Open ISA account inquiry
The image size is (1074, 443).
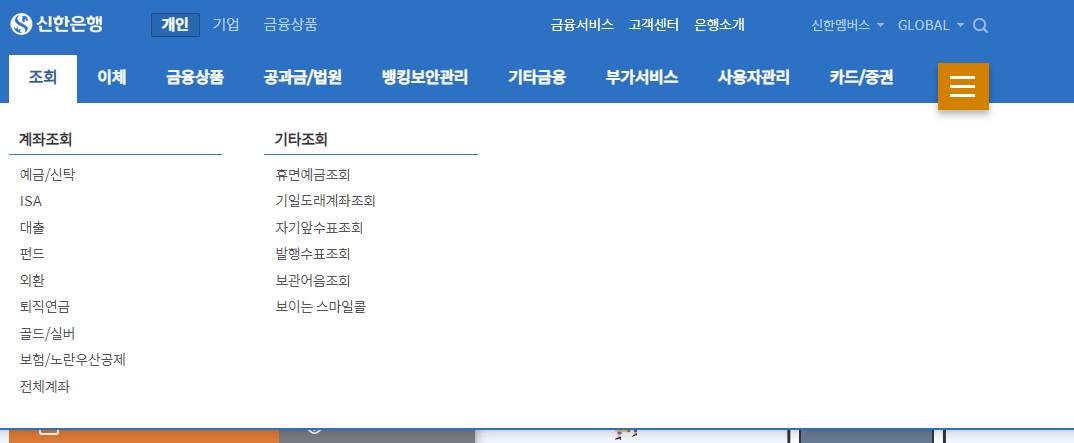(32, 201)
